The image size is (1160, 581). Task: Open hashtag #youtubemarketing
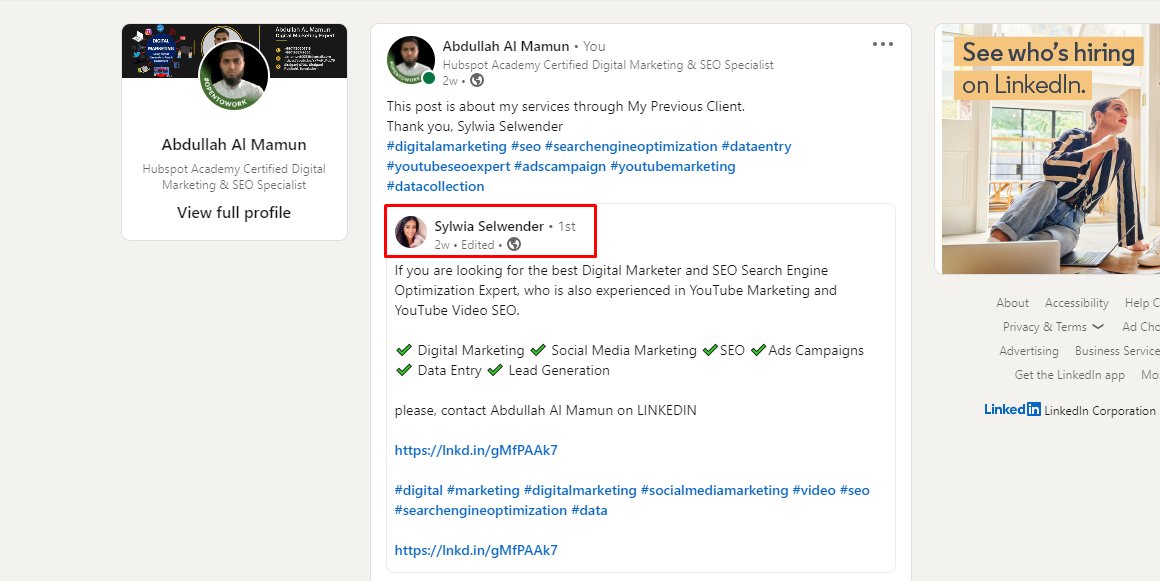click(672, 167)
